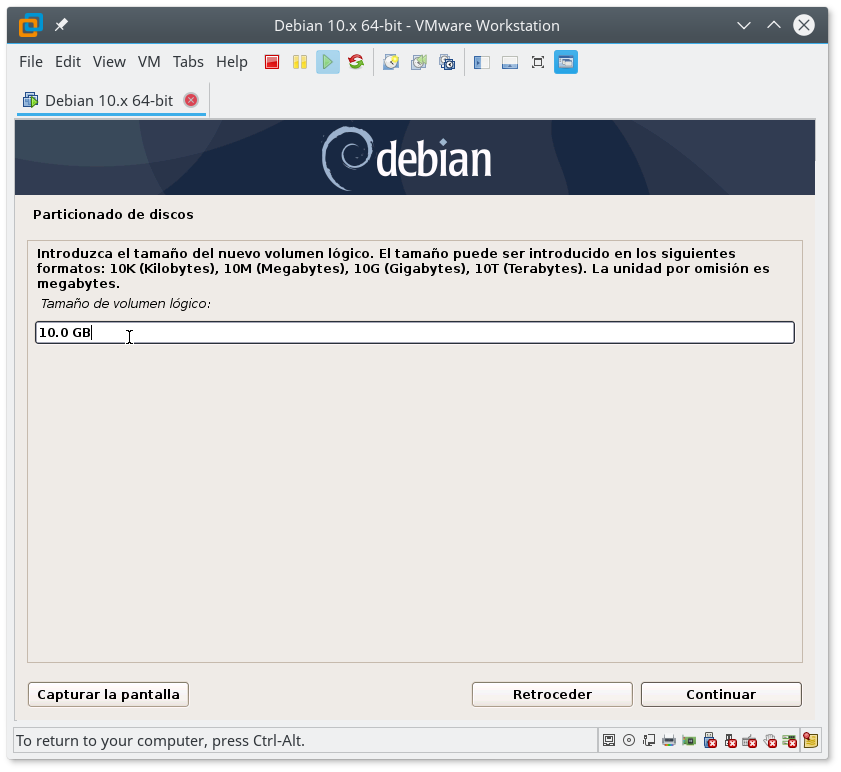Open the Snapshot Manager icon
This screenshot has height=772, width=841.
(x=447, y=62)
